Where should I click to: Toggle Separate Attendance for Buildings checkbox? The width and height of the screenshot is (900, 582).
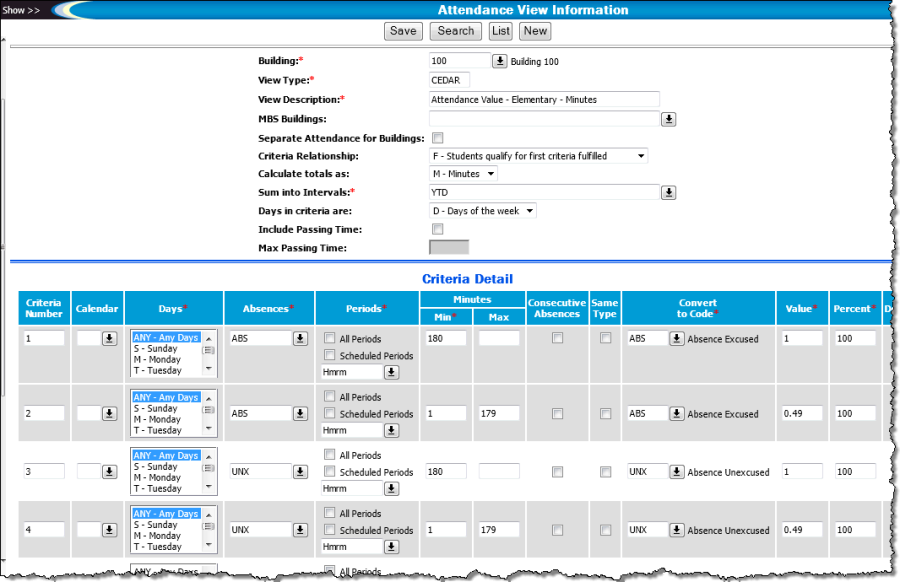(437, 138)
